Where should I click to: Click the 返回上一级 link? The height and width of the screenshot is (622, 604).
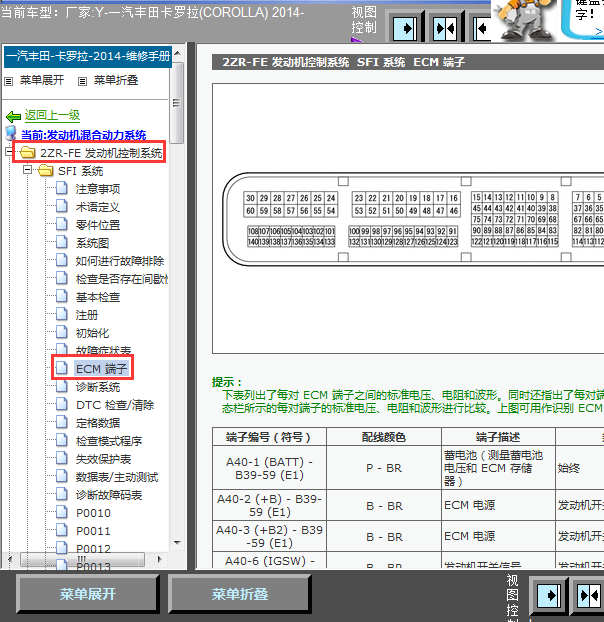52,115
